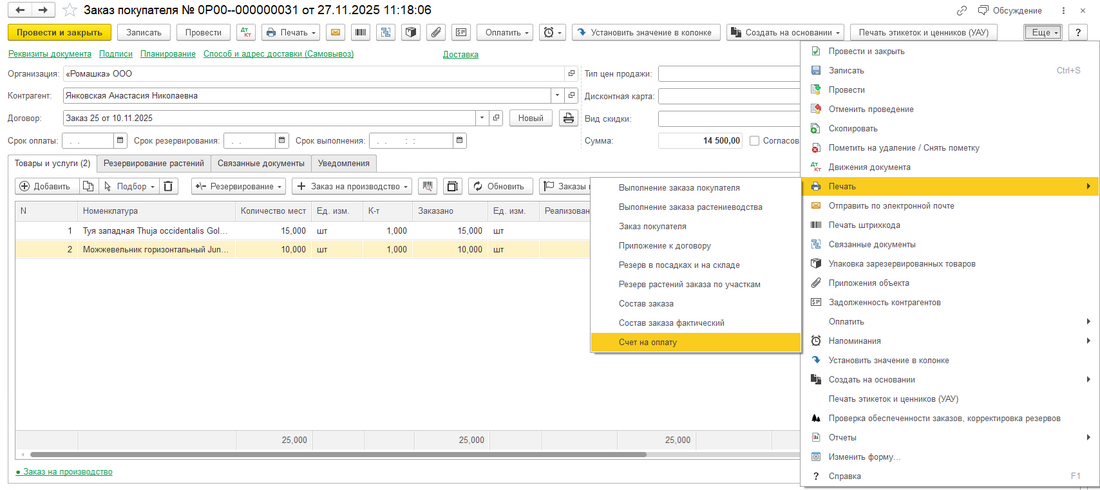Click the barcode print icon in toolbar

pyautogui.click(x=360, y=32)
